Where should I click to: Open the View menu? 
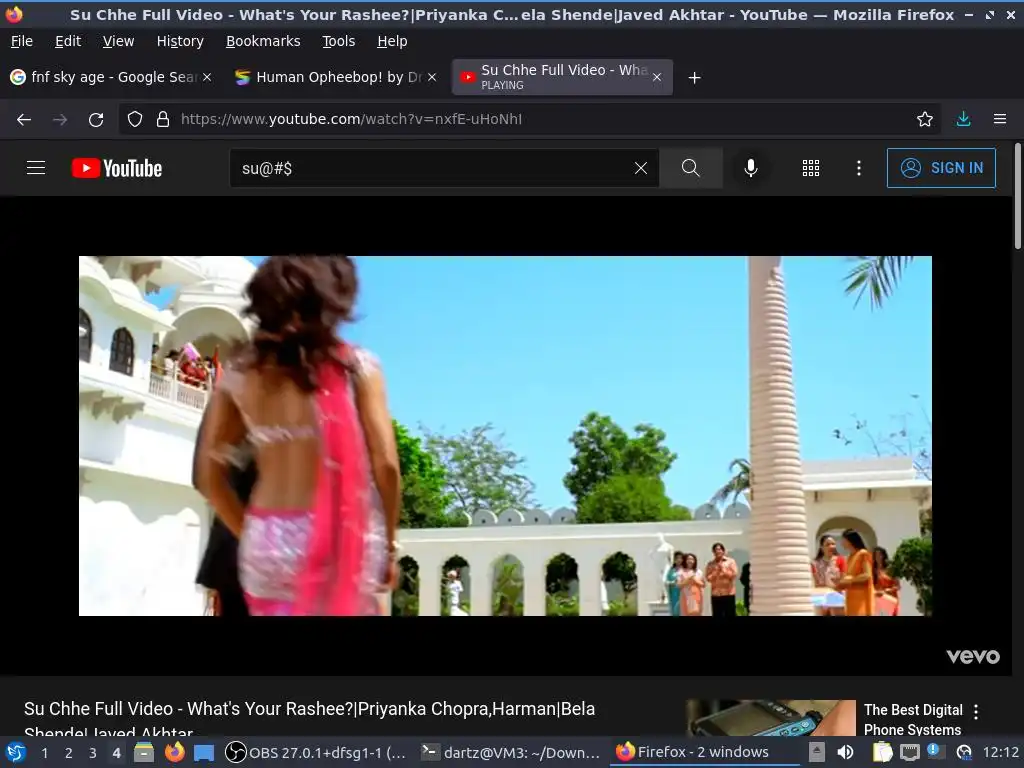click(x=118, y=41)
